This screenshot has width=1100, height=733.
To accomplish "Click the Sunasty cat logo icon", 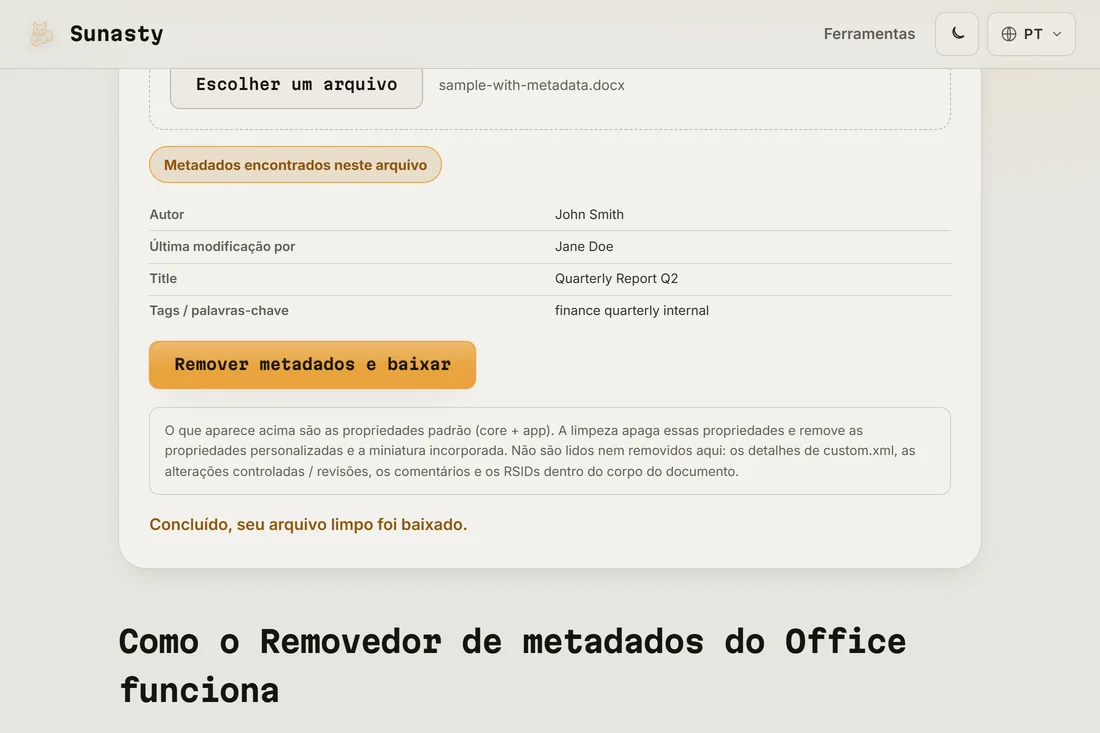I will pyautogui.click(x=41, y=34).
